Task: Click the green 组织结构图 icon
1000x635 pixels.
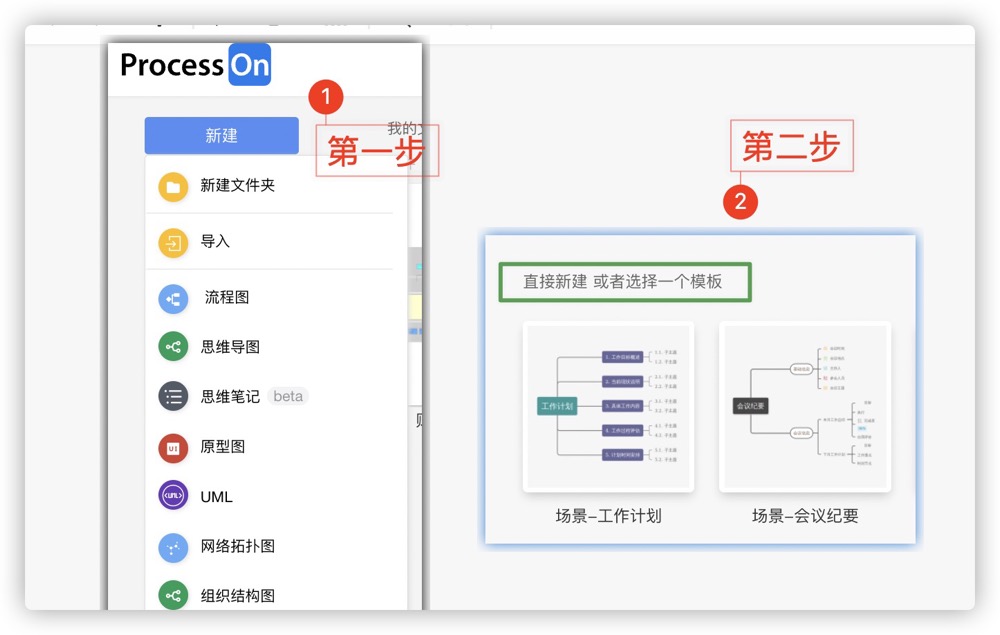Action: tap(173, 595)
